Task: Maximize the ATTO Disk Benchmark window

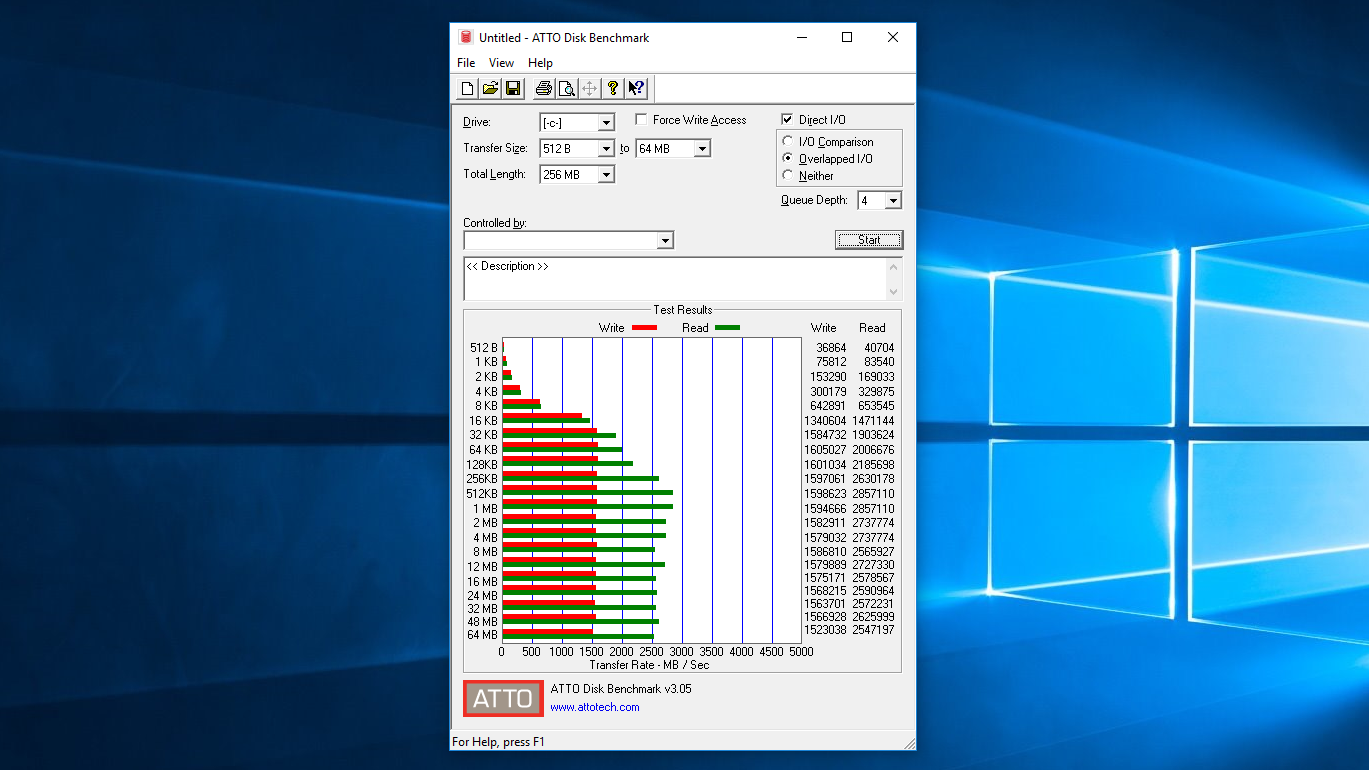Action: pyautogui.click(x=847, y=37)
